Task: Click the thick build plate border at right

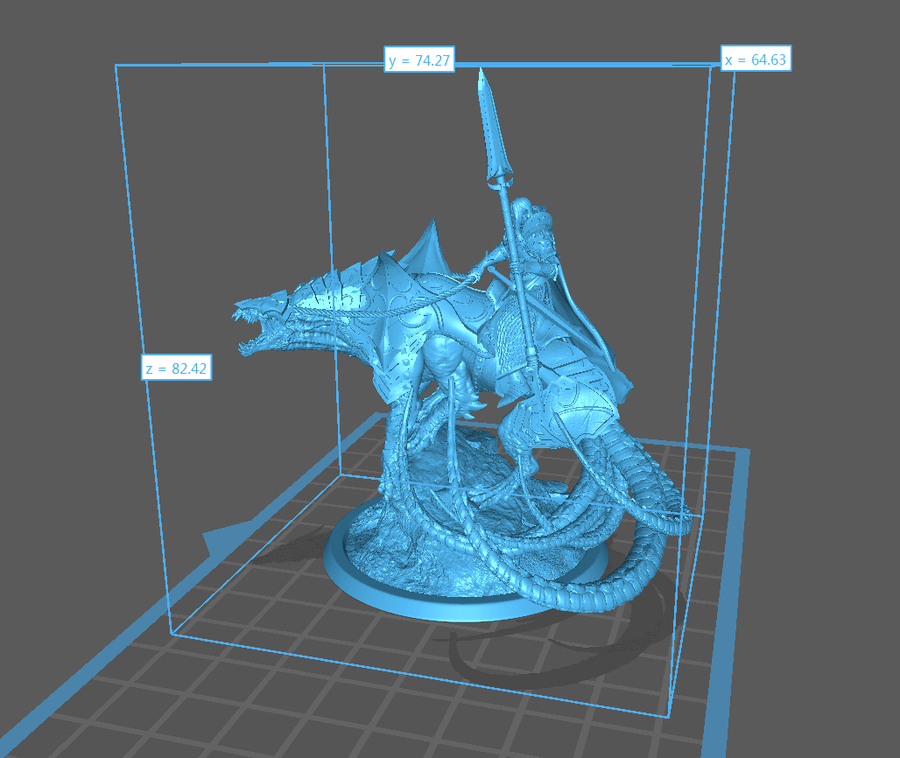Action: point(734,600)
